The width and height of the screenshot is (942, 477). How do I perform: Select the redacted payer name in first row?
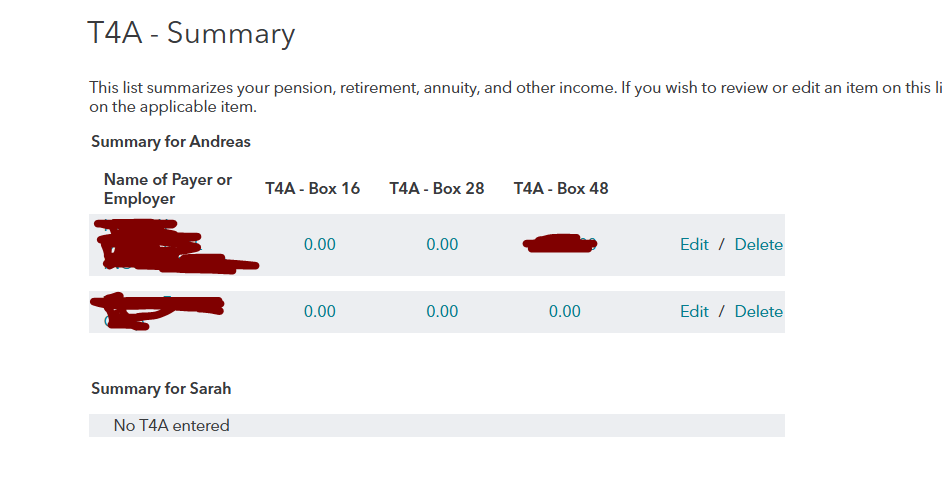[x=175, y=247]
